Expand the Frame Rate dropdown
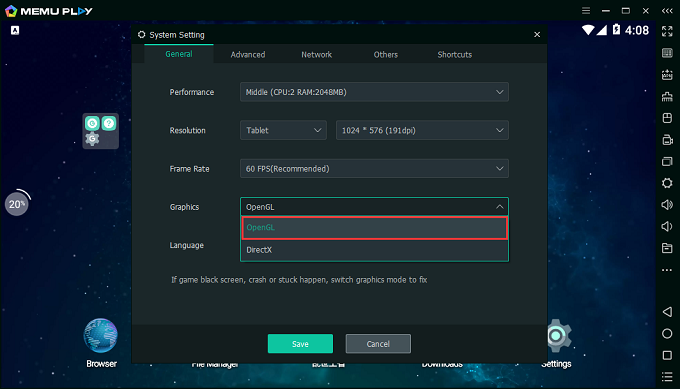The height and width of the screenshot is (389, 680). tap(374, 168)
